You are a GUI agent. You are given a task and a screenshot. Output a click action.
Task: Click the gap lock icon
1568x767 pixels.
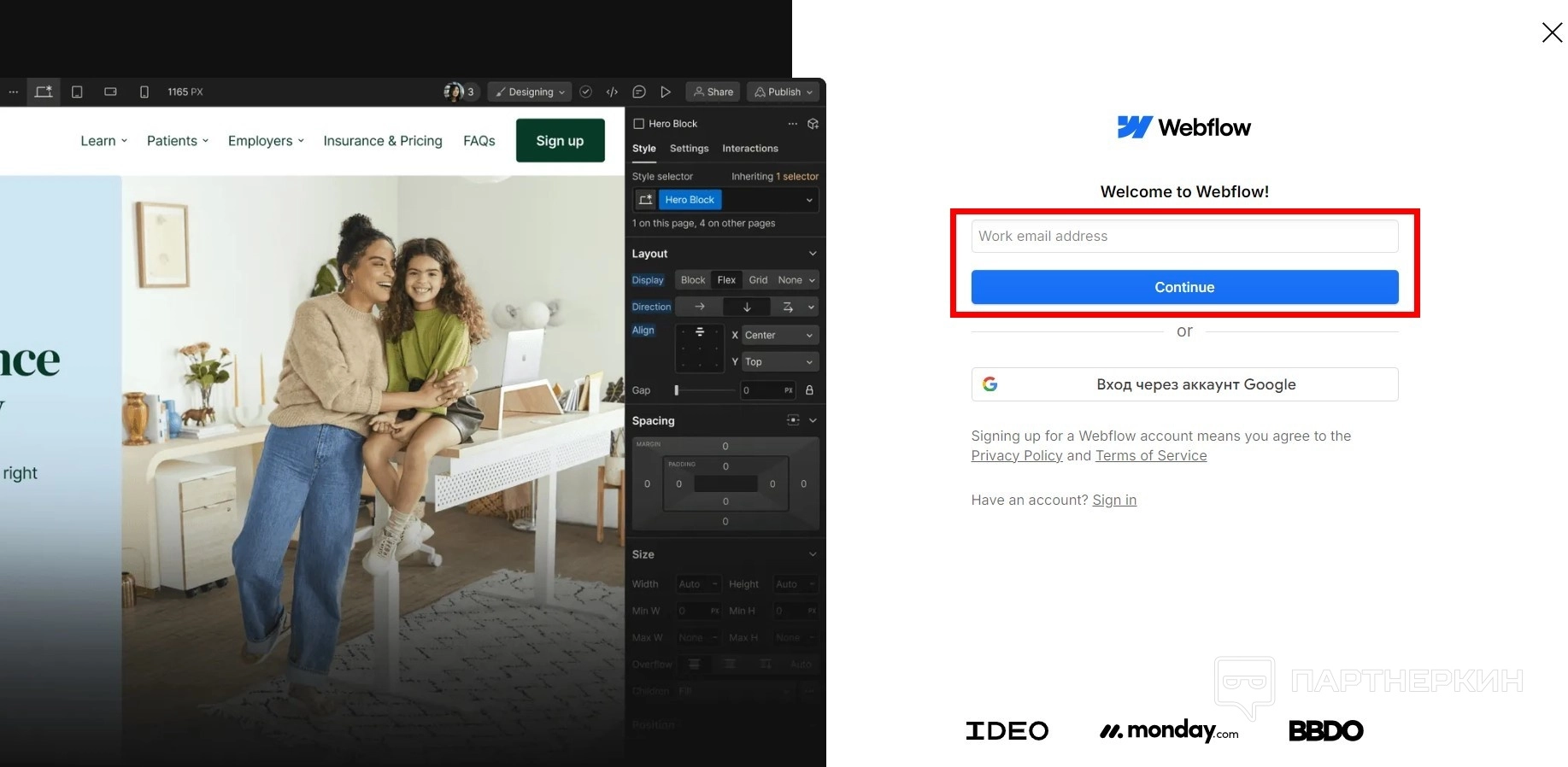[x=809, y=390]
